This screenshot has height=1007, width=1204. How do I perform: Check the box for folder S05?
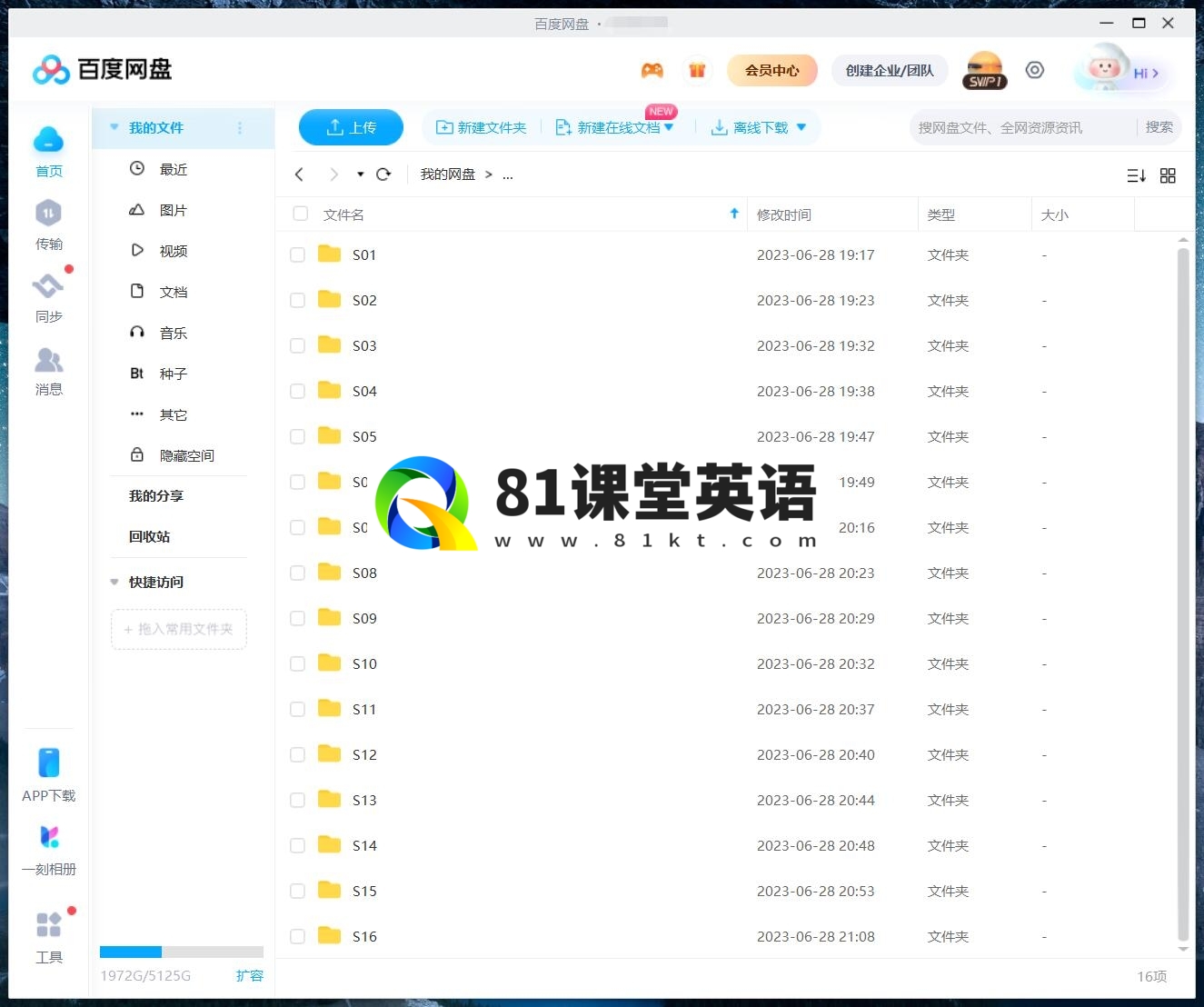pyautogui.click(x=297, y=437)
